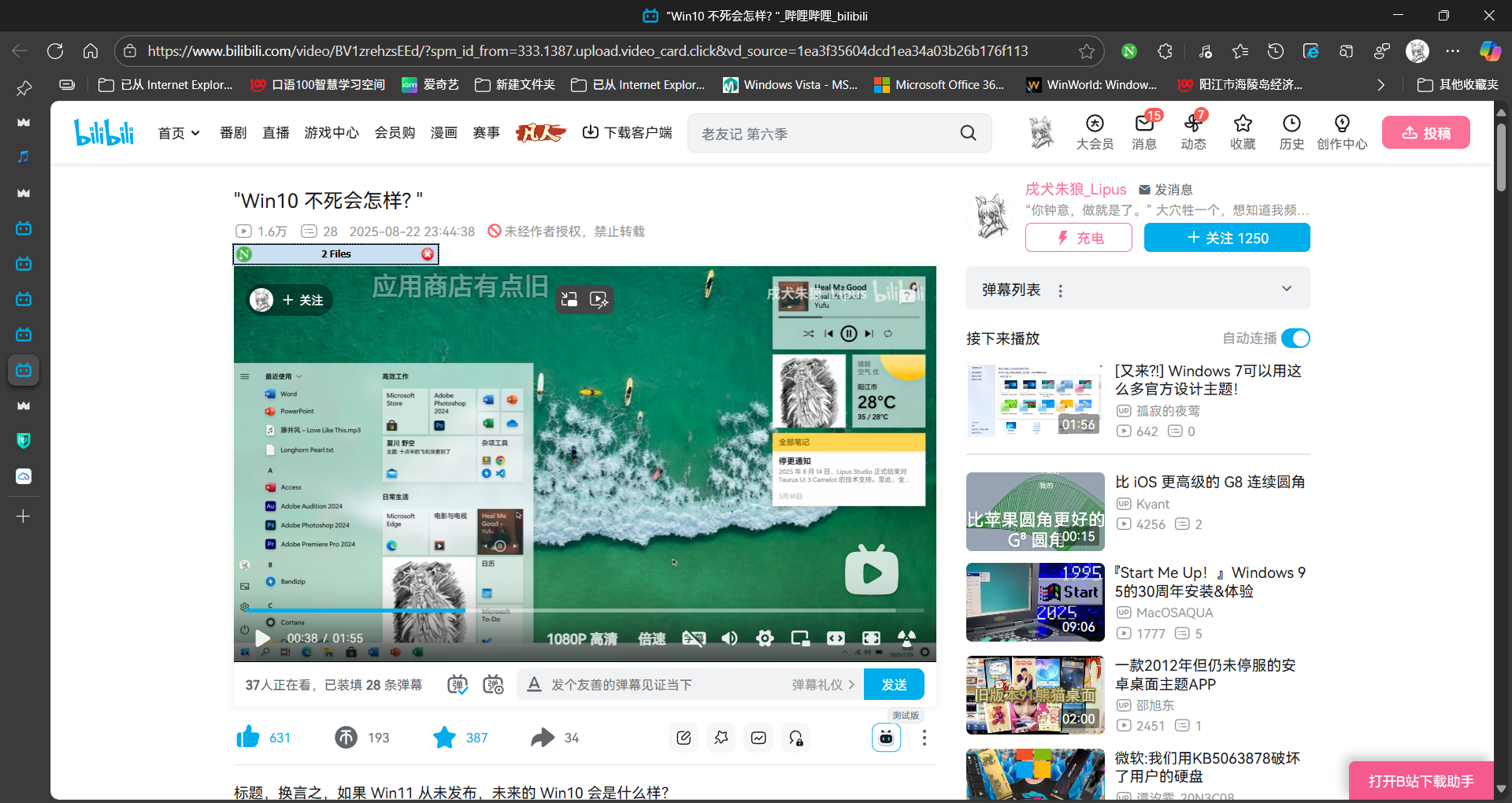The width and height of the screenshot is (1512, 803).
Task: Click the green N extension icon in Edge toolbar
Action: click(1128, 51)
